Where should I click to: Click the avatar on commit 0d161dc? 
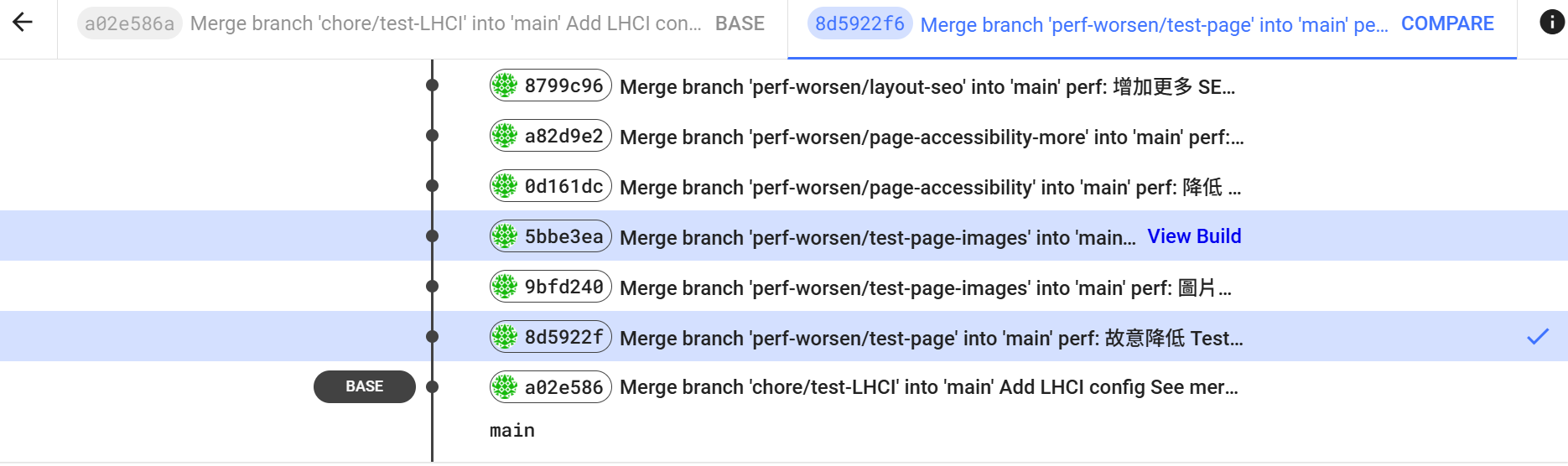click(505, 186)
